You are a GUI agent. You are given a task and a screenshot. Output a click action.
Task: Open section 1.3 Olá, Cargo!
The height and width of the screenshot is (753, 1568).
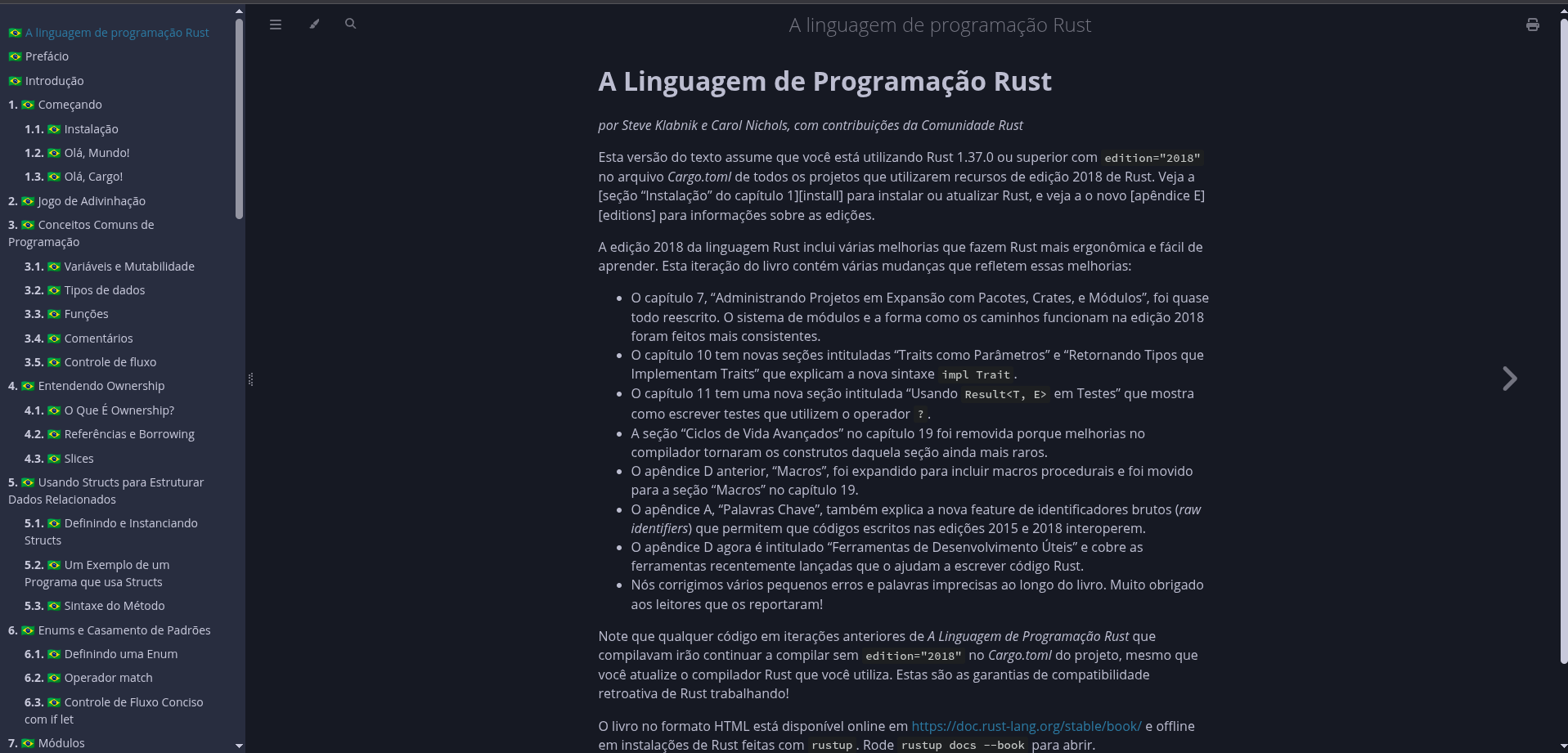74,177
